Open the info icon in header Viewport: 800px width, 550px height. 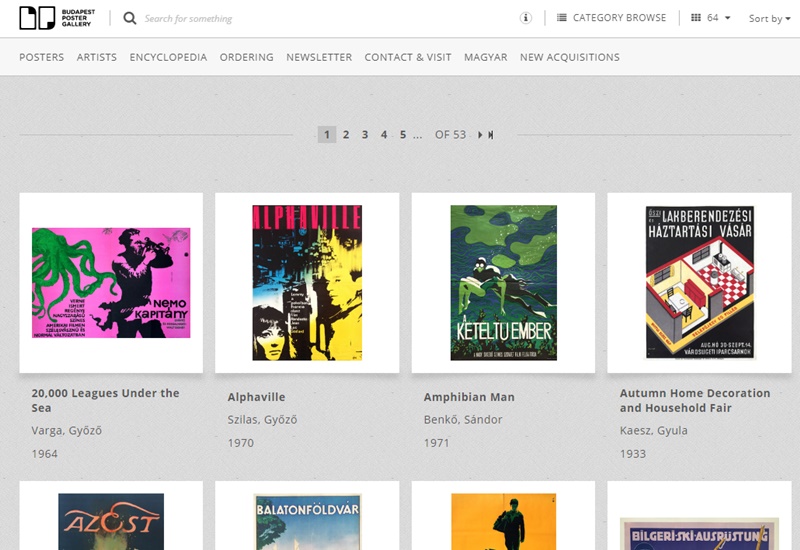(526, 18)
